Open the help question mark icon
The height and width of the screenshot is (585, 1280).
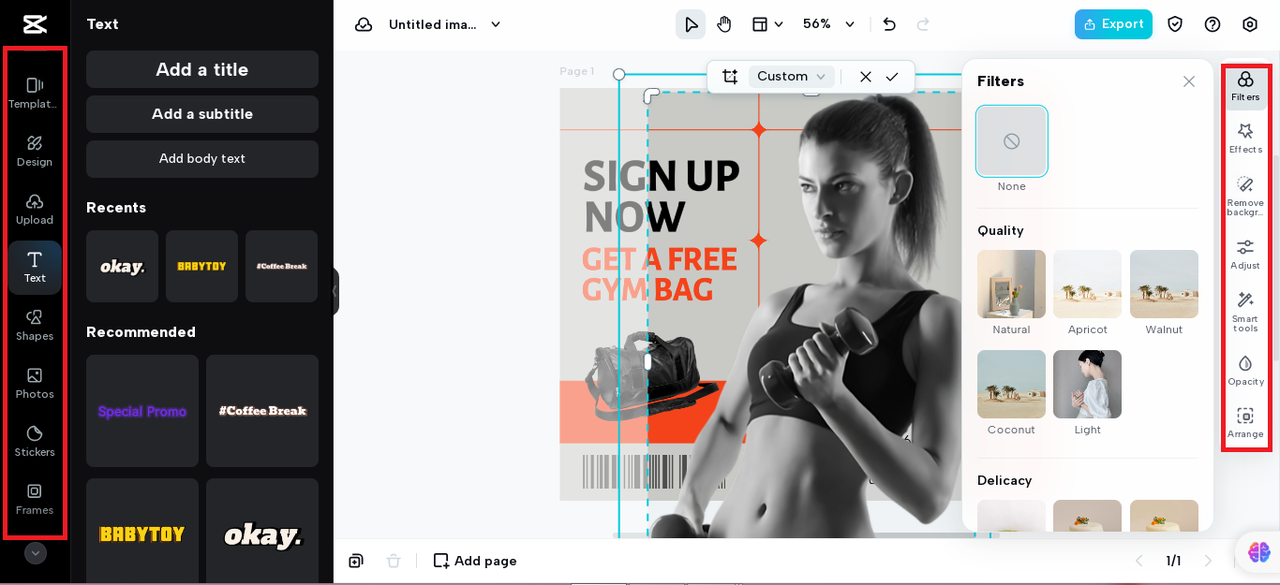click(x=1212, y=24)
